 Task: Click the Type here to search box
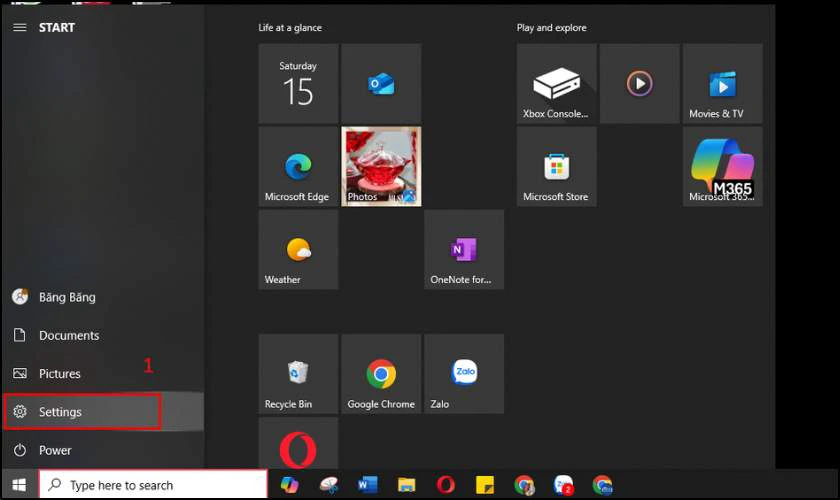[x=153, y=485]
